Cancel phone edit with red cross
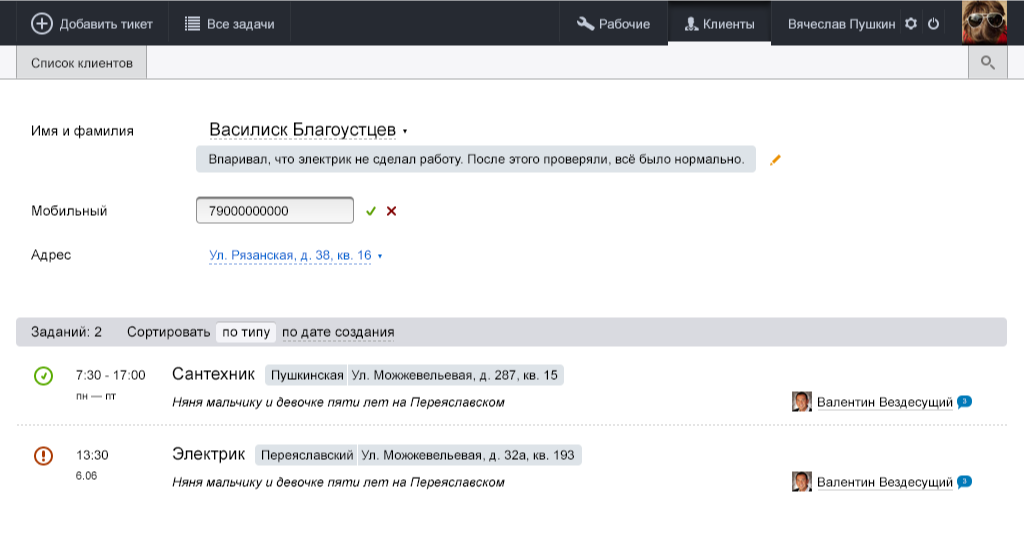This screenshot has height=539, width=1024. point(391,211)
